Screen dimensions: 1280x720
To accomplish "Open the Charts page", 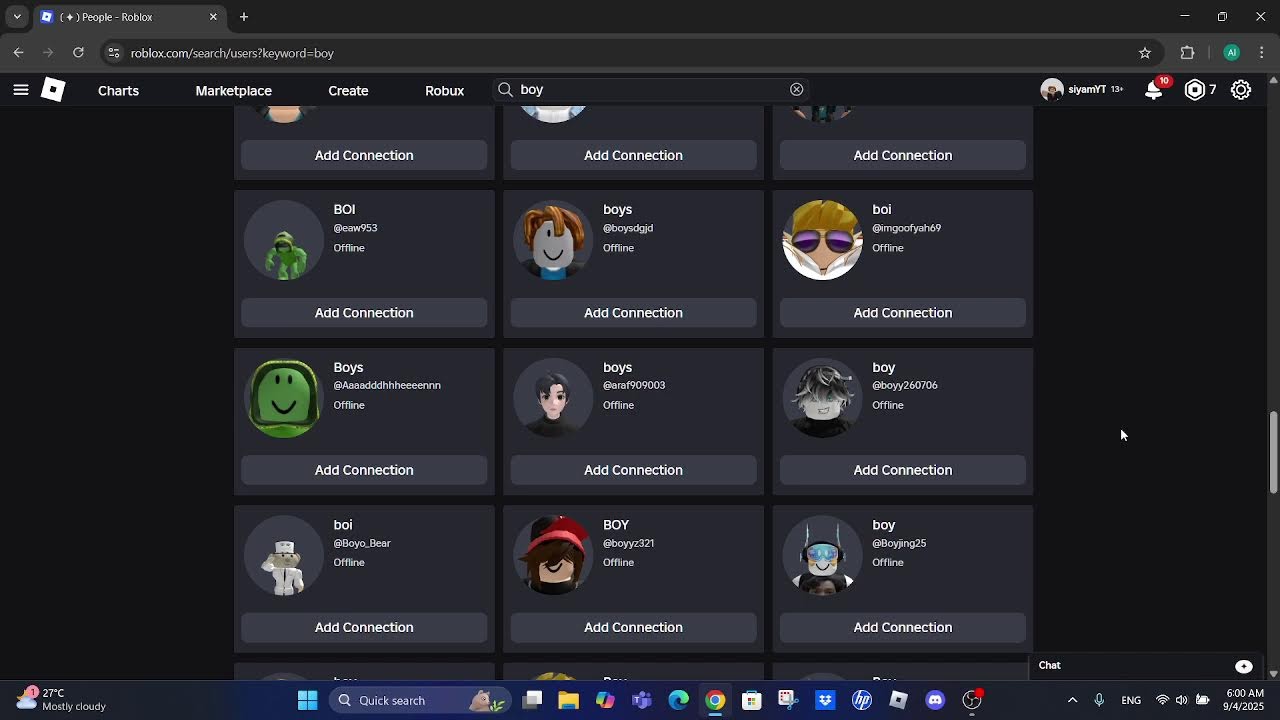I will tap(118, 90).
